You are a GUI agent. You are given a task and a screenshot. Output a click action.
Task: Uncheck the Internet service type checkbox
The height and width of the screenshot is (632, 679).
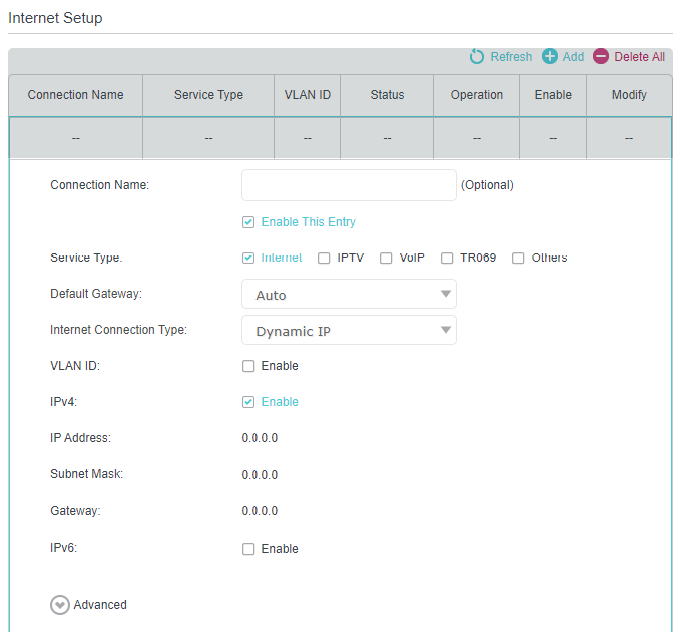coord(248,258)
